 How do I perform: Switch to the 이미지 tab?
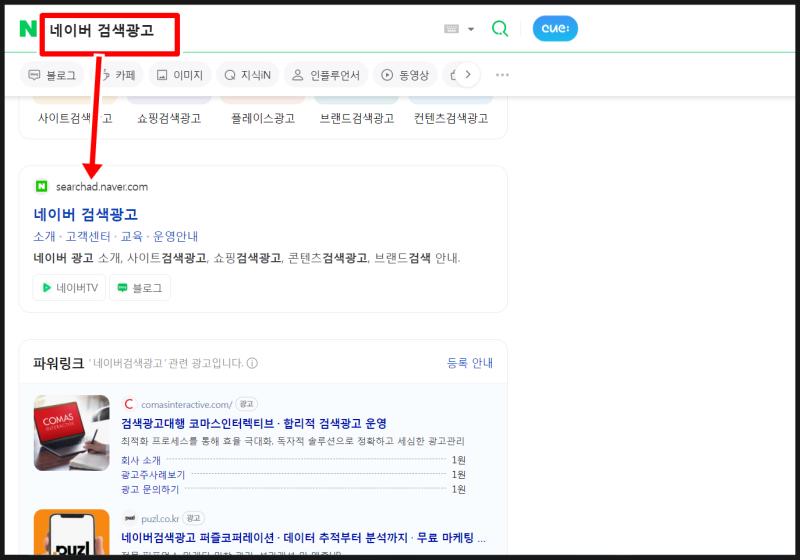(180, 75)
